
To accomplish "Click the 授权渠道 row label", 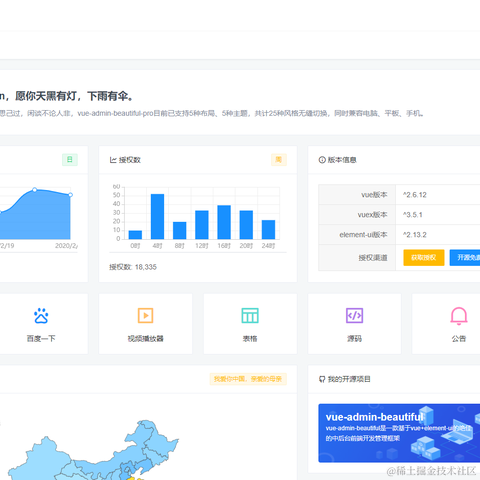I will coord(373,258).
